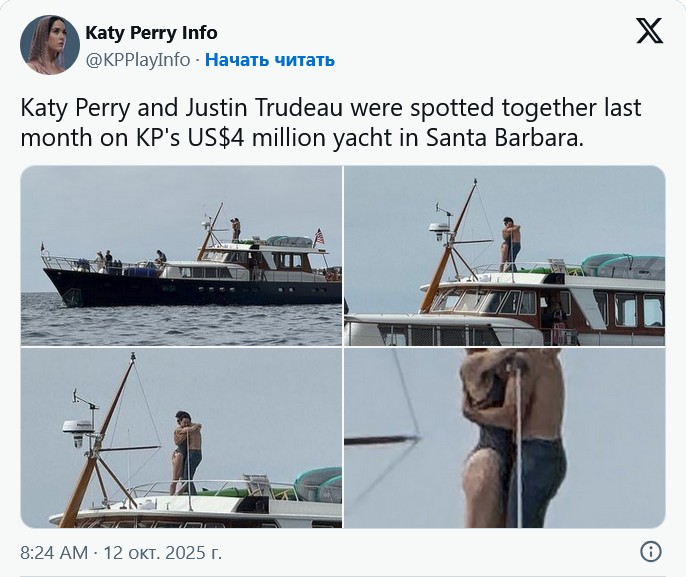
Task: Click the tweet text about Santa Barbara yacht
Action: [330, 122]
